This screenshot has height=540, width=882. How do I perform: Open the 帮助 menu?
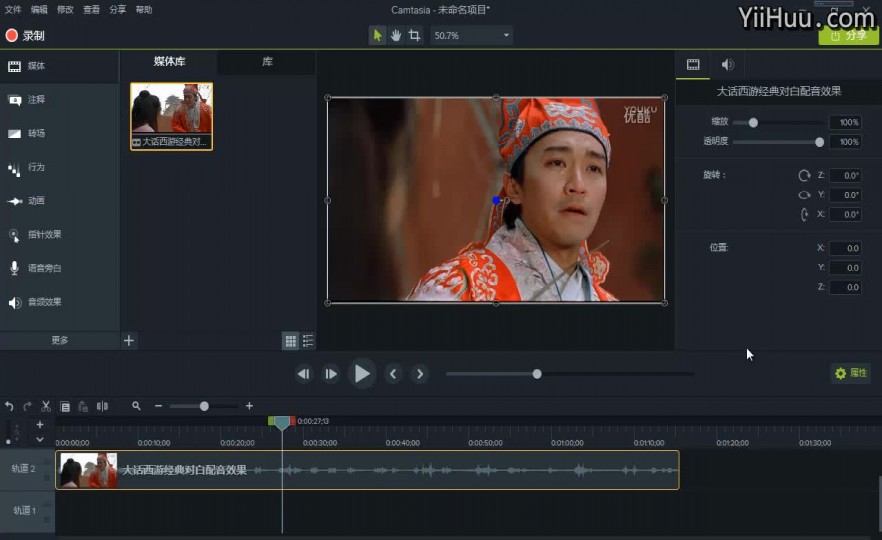pos(144,10)
